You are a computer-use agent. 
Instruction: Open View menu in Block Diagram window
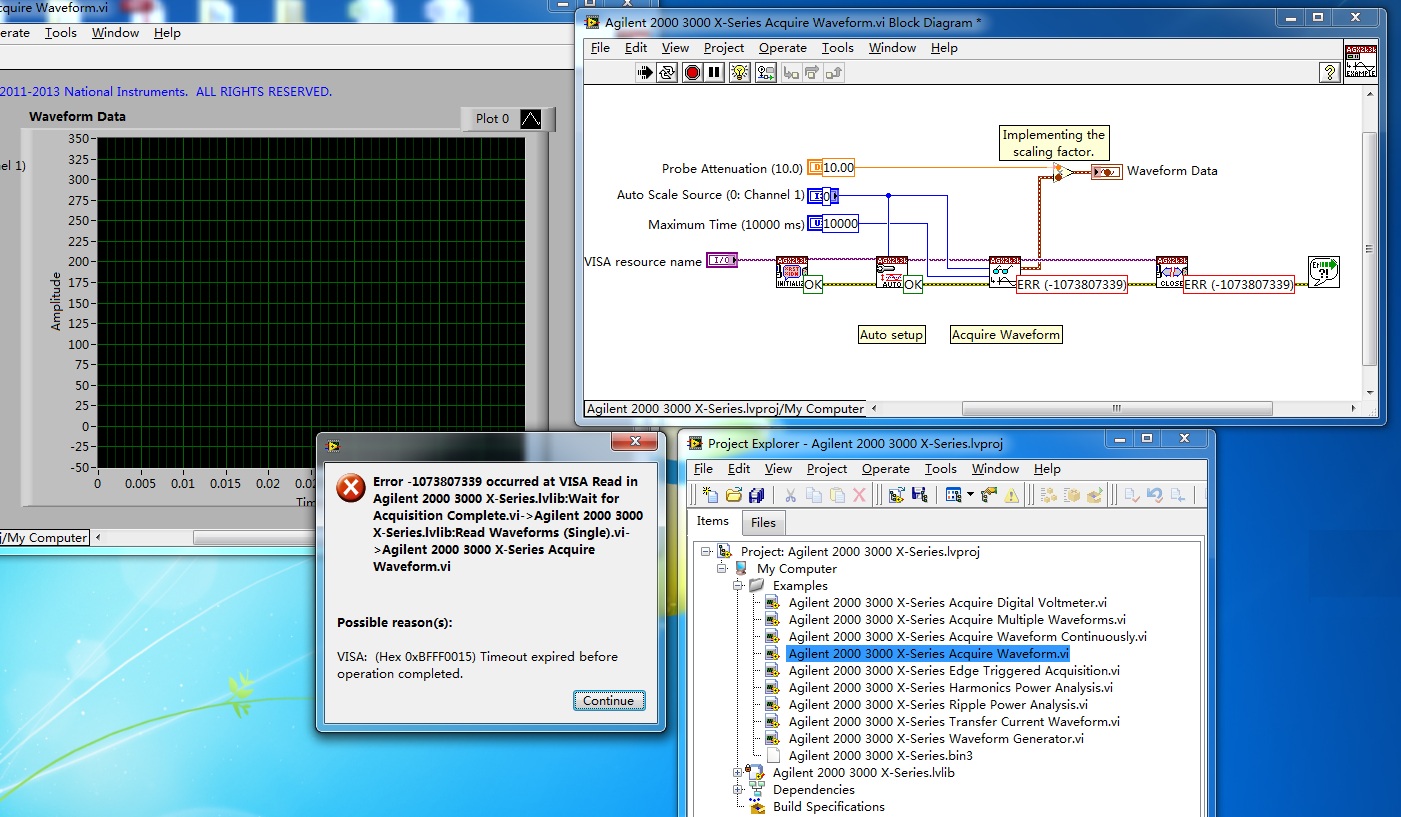[675, 47]
